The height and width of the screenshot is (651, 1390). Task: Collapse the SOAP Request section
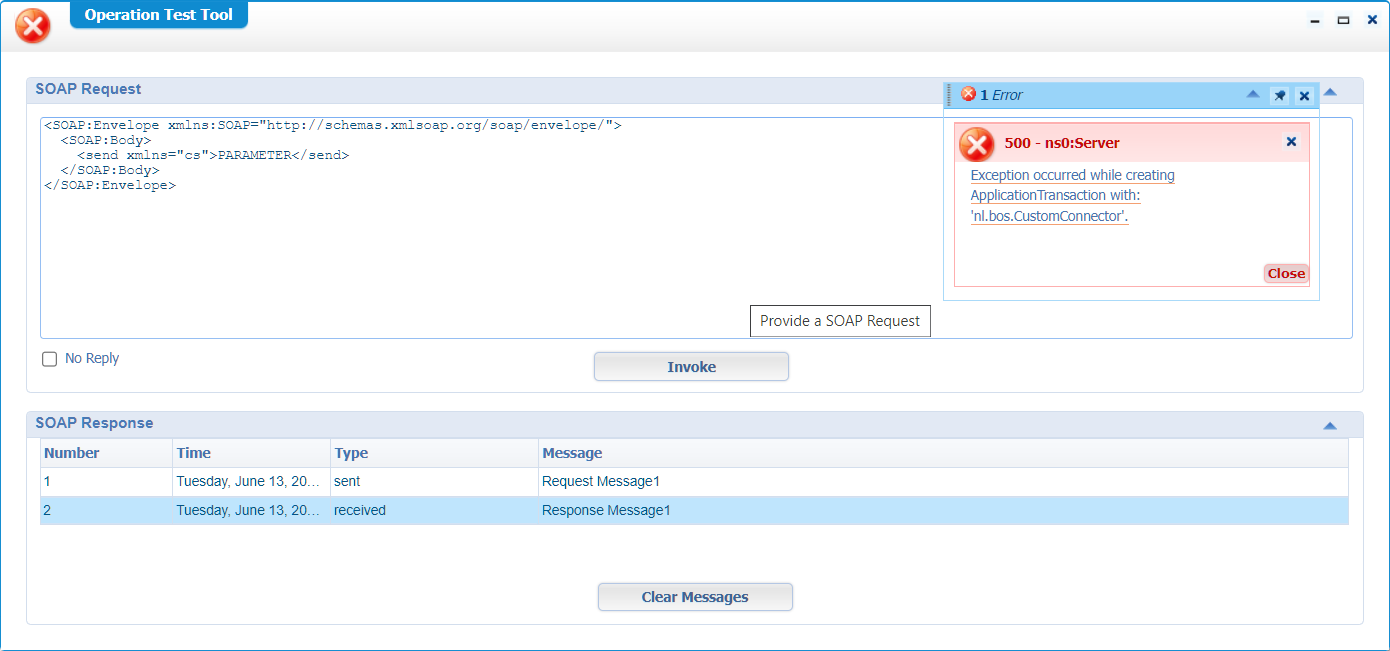point(1330,93)
